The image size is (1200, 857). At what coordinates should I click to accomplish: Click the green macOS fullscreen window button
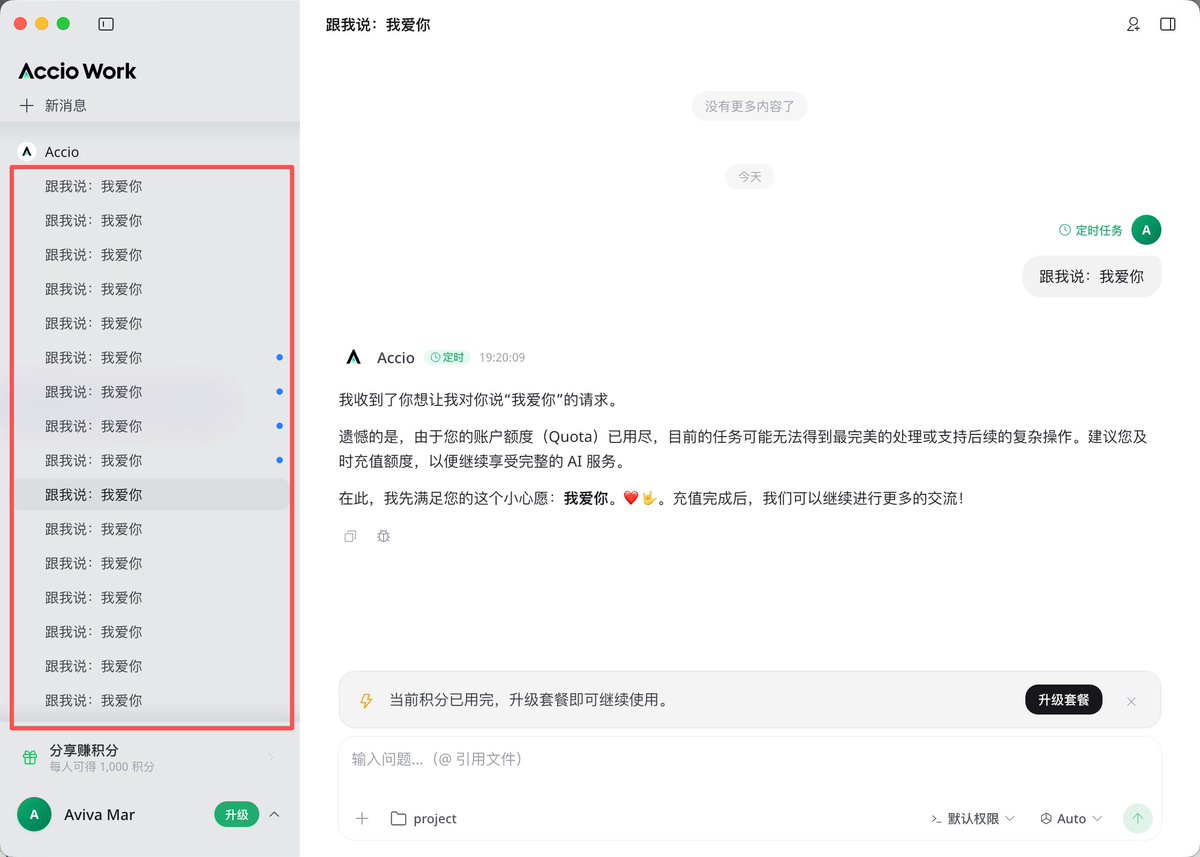tap(63, 23)
